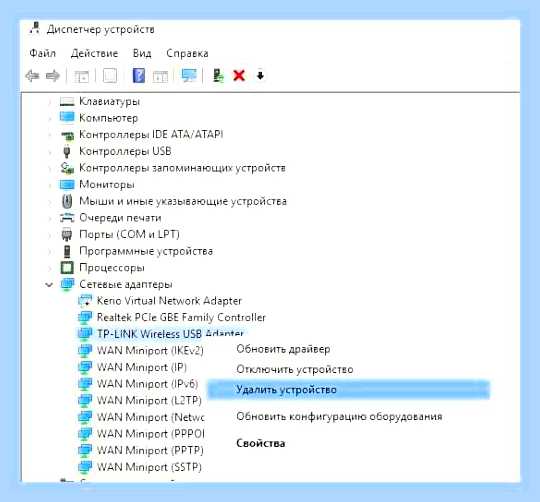Viewport: 540px width, 502px height.
Task: Select WAN Miniport (IPv6)
Action: [x=147, y=384]
